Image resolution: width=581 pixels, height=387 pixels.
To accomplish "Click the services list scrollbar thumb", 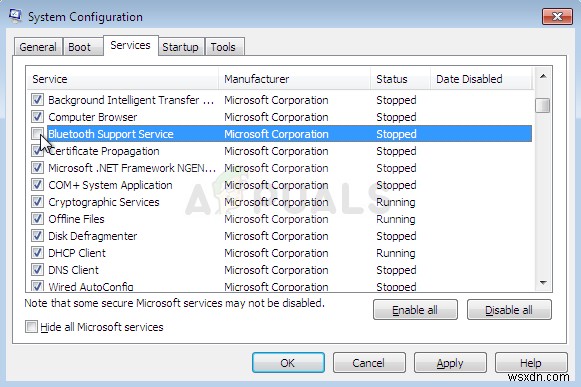I will coord(543,105).
